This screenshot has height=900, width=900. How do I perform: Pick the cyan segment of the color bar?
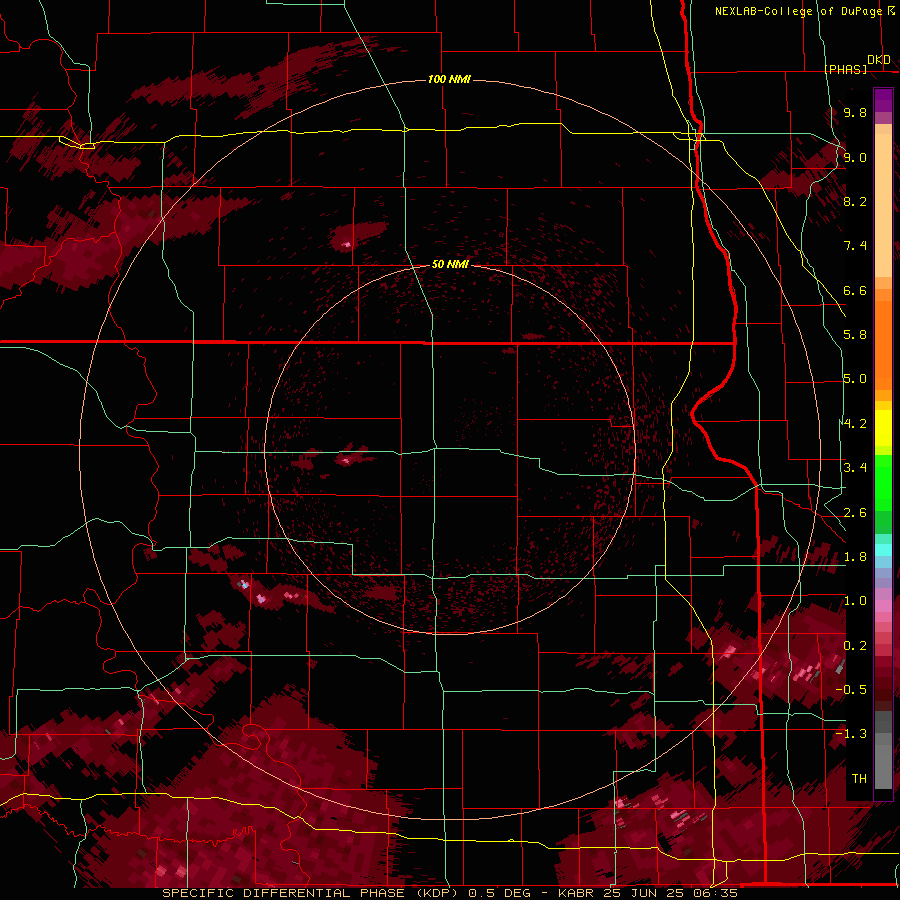pos(883,550)
